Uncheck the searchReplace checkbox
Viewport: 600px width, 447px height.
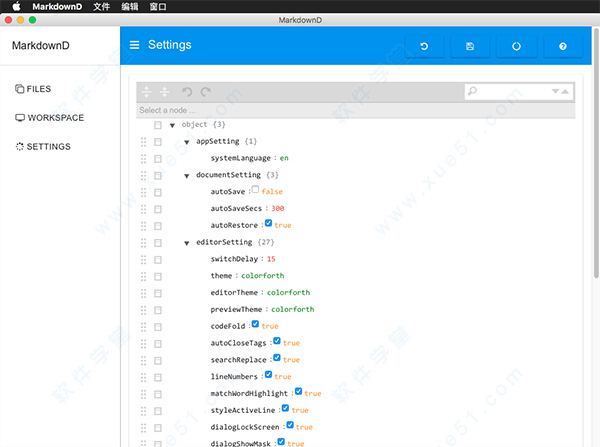point(277,358)
